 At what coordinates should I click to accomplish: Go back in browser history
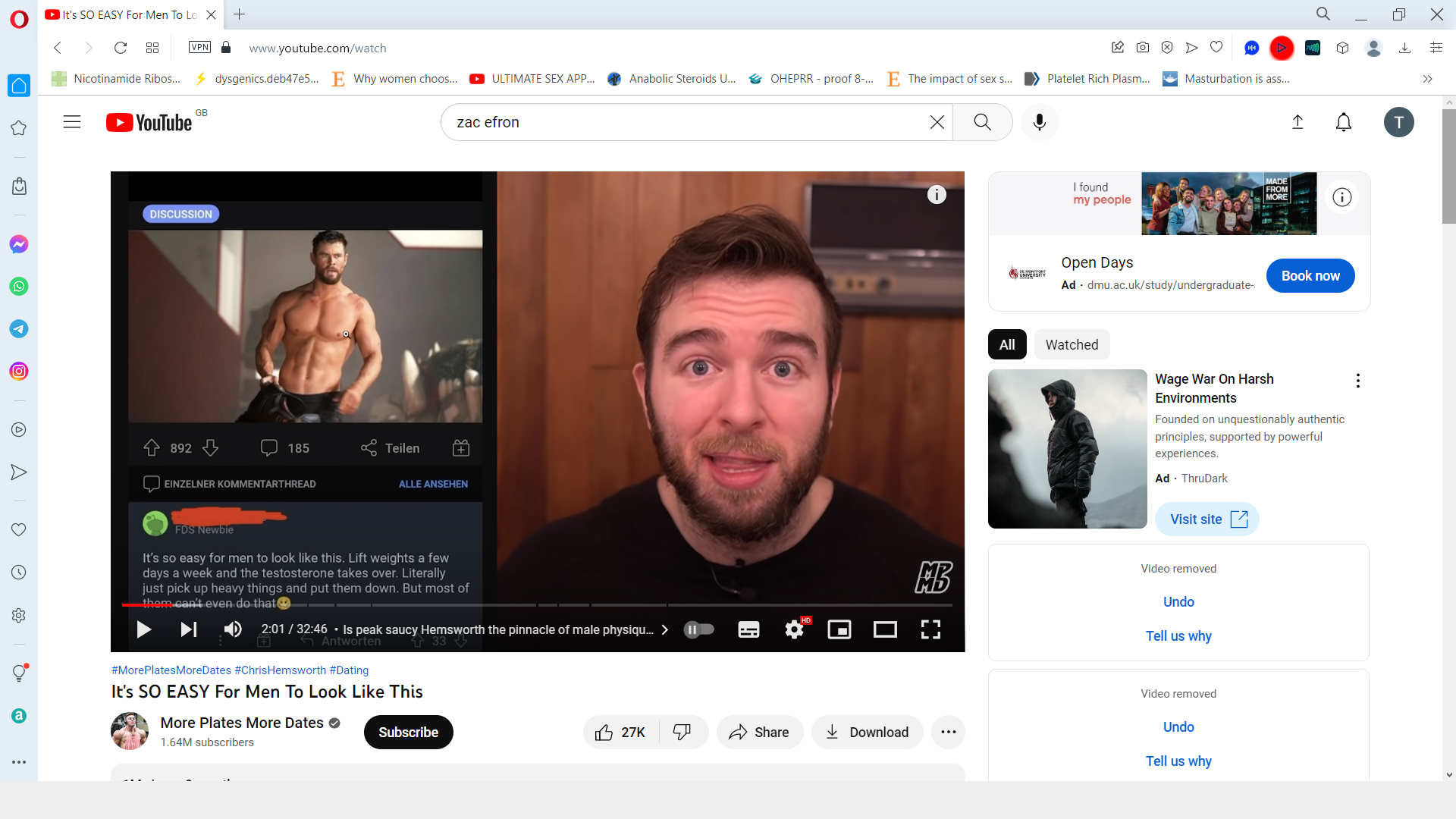tap(58, 48)
